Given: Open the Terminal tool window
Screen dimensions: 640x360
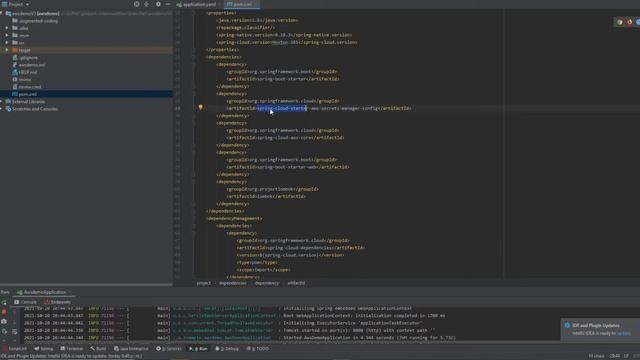Looking at the screenshot, I should point(71,349).
